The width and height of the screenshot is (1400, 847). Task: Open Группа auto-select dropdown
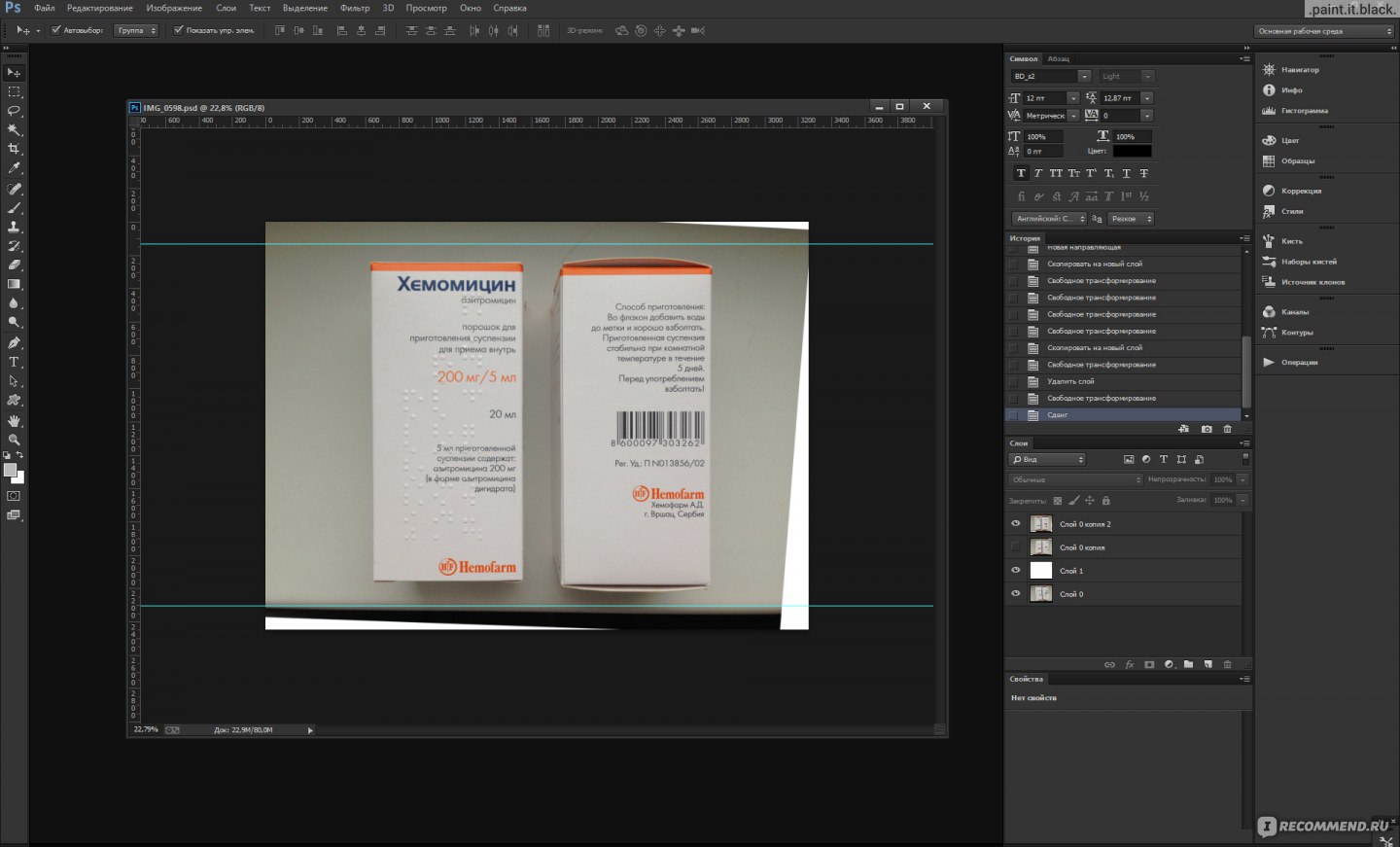pyautogui.click(x=135, y=30)
